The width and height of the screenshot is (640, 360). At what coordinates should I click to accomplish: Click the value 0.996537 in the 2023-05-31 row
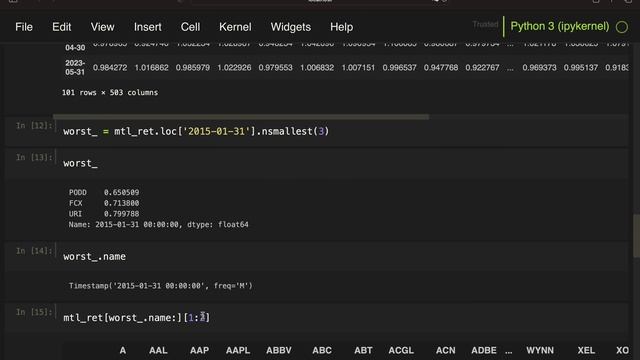[399, 68]
